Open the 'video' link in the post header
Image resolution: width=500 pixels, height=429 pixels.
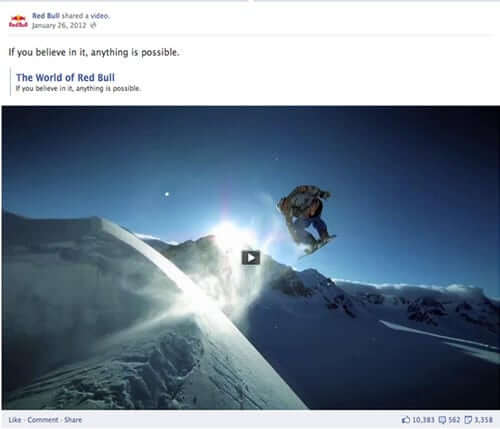[99, 16]
